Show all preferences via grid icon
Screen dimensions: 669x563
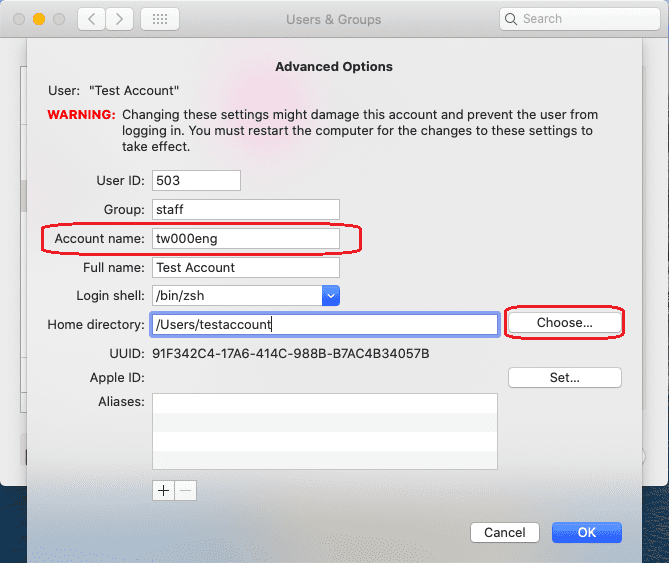click(x=160, y=19)
